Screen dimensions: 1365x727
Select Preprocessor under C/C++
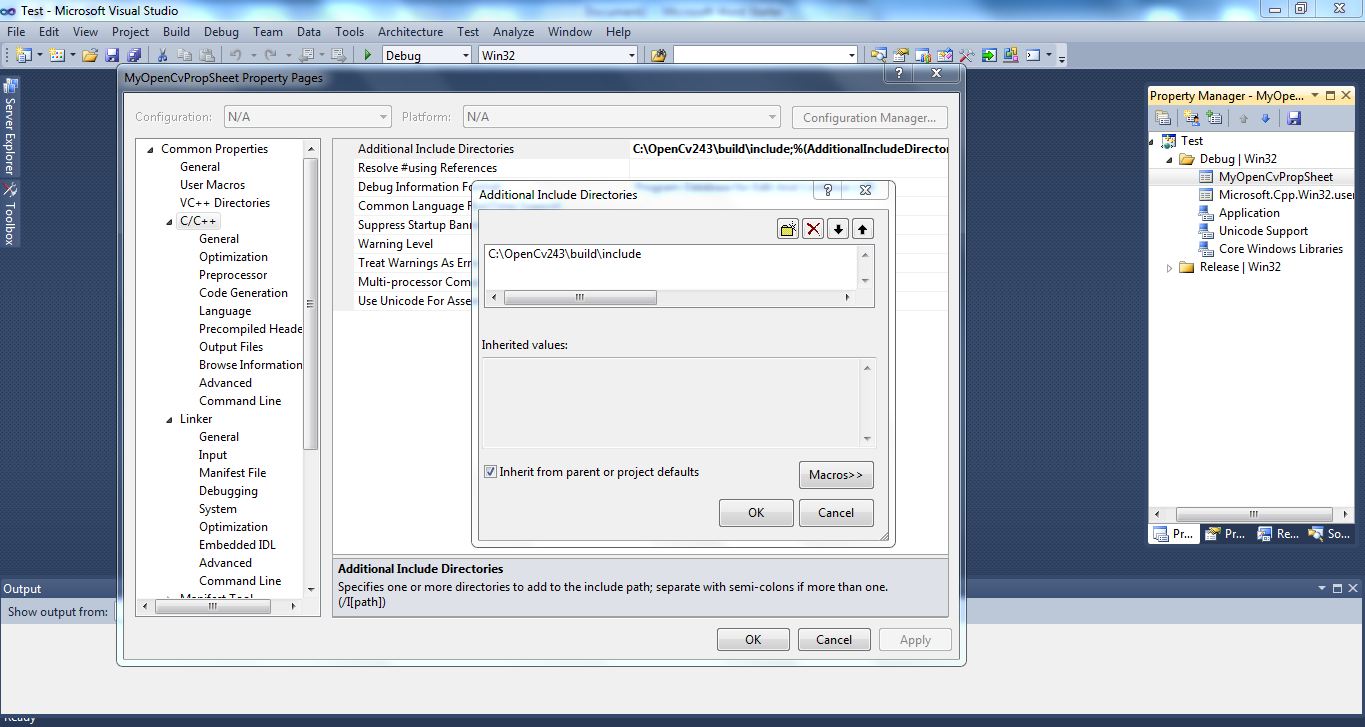[x=233, y=275]
